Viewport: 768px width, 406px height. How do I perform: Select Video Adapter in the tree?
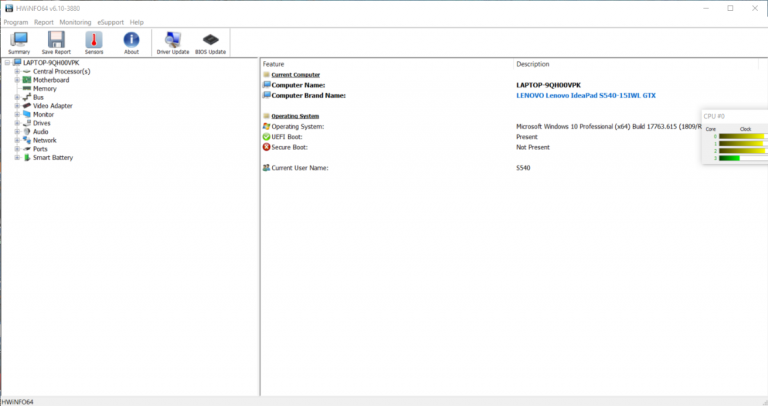(x=53, y=106)
